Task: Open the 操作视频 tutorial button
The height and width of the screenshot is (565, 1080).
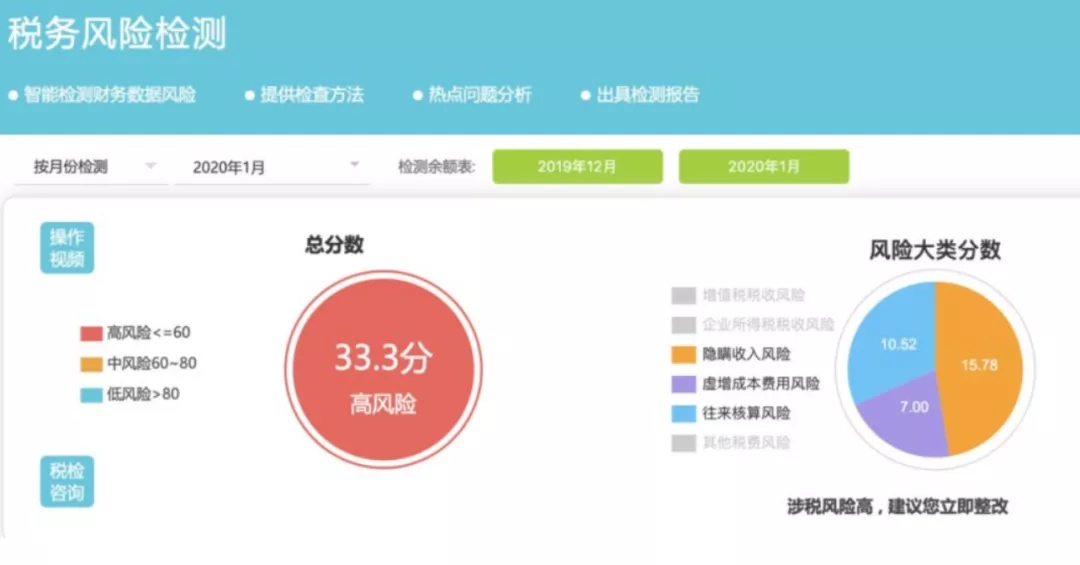Action: tap(67, 248)
